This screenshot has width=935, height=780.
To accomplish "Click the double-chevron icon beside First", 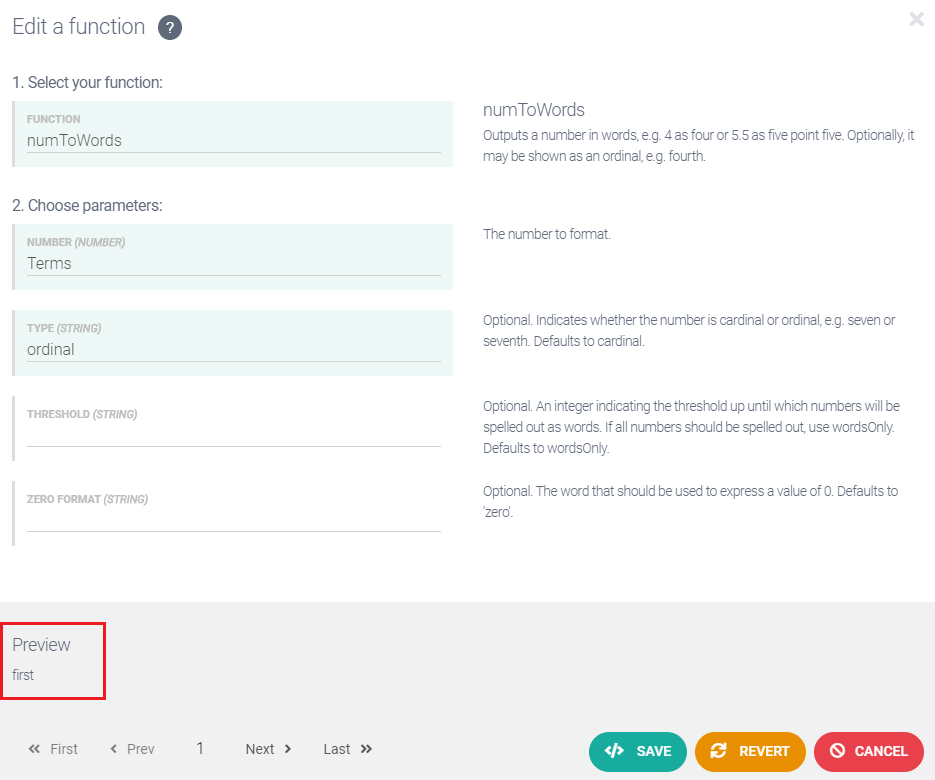I will click(x=35, y=749).
